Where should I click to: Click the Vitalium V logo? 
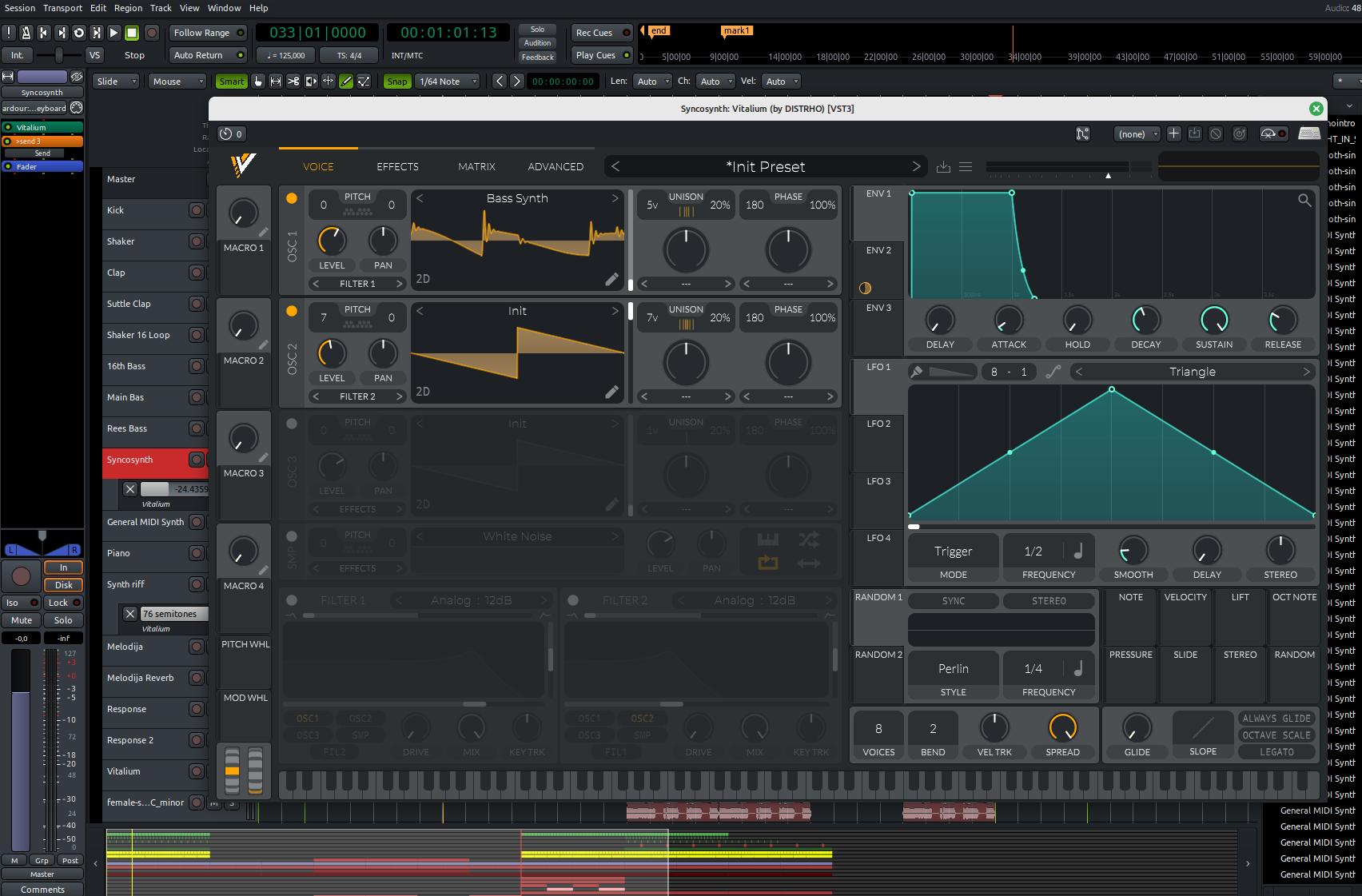[243, 165]
